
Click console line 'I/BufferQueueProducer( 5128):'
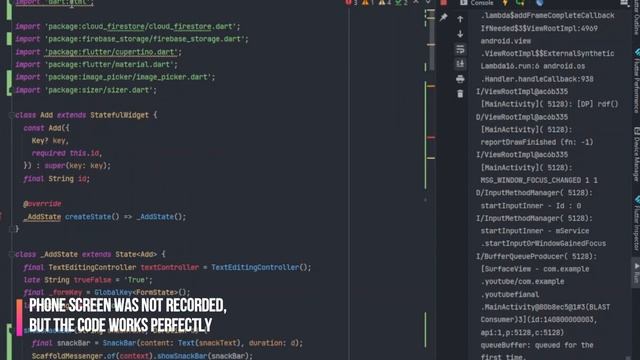pyautogui.click(x=536, y=257)
